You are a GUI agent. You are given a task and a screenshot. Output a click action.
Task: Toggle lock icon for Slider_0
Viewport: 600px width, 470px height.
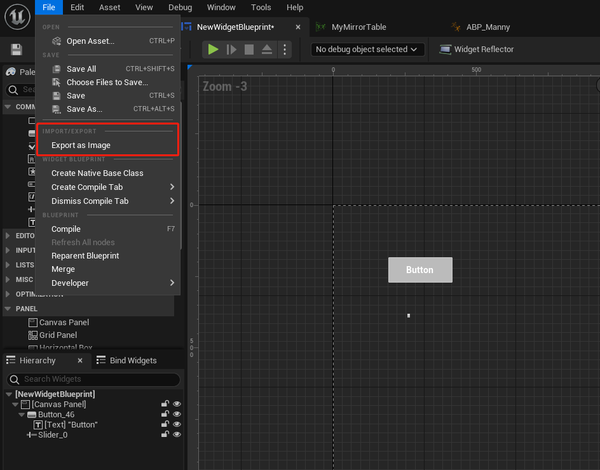pos(164,434)
